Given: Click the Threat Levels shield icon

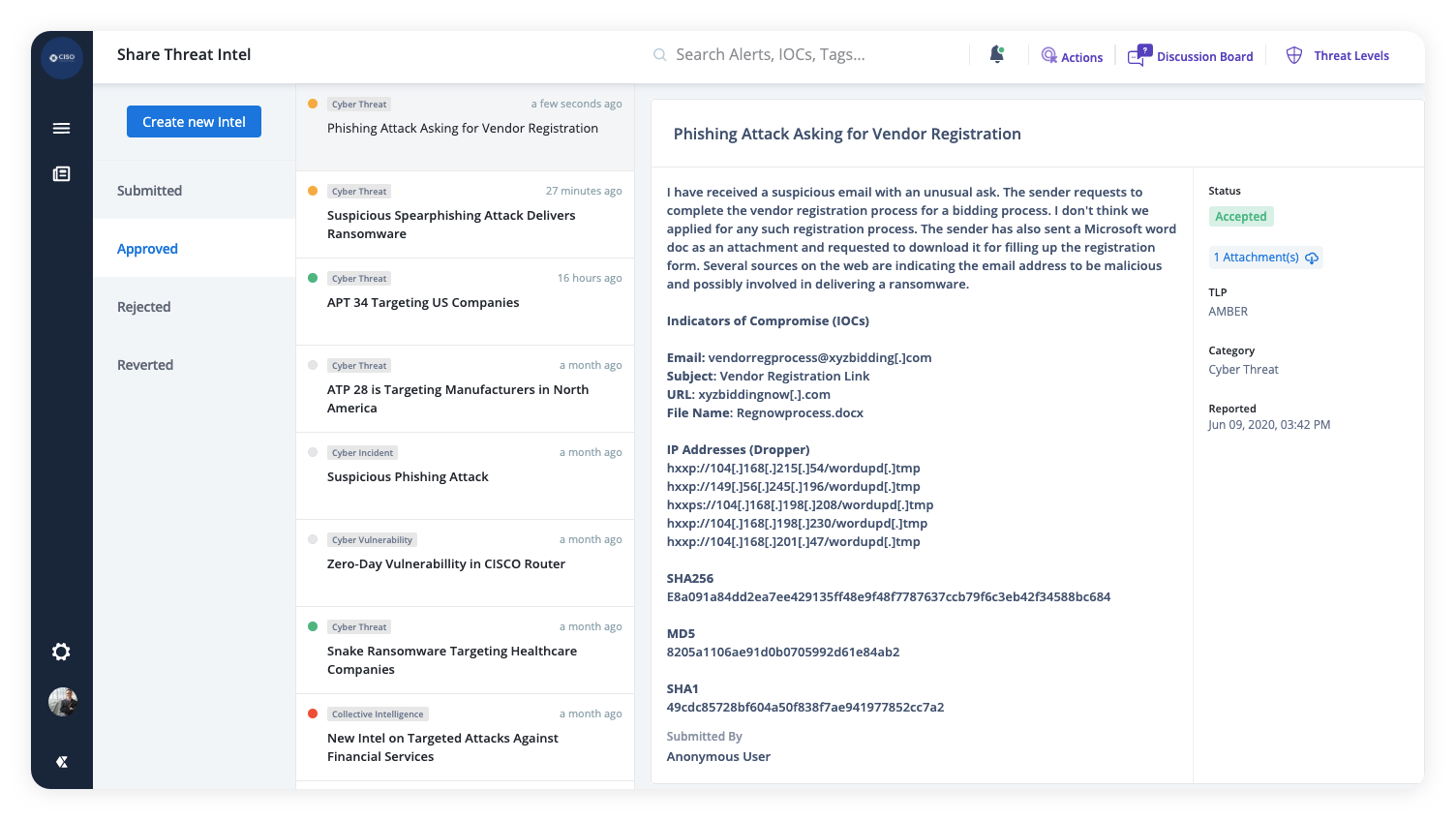Looking at the screenshot, I should [1294, 55].
